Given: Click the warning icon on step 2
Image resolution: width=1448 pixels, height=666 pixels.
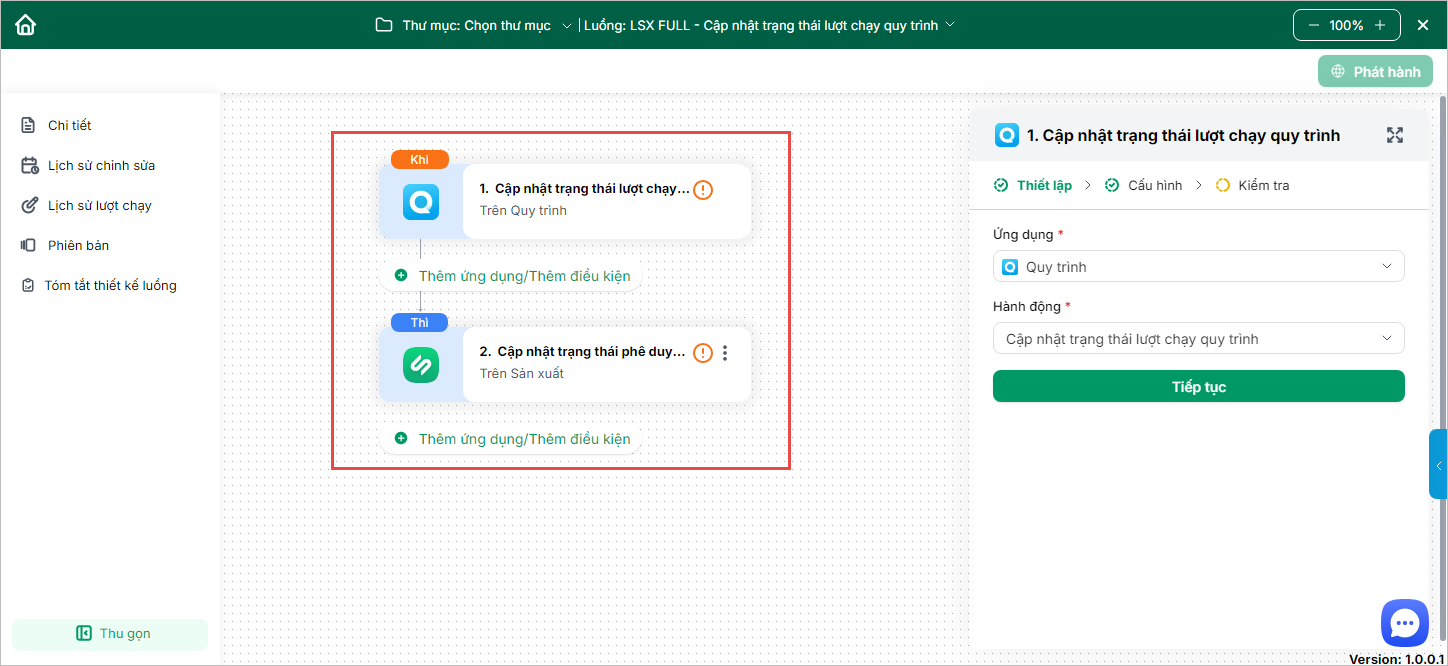Looking at the screenshot, I should coord(703,352).
